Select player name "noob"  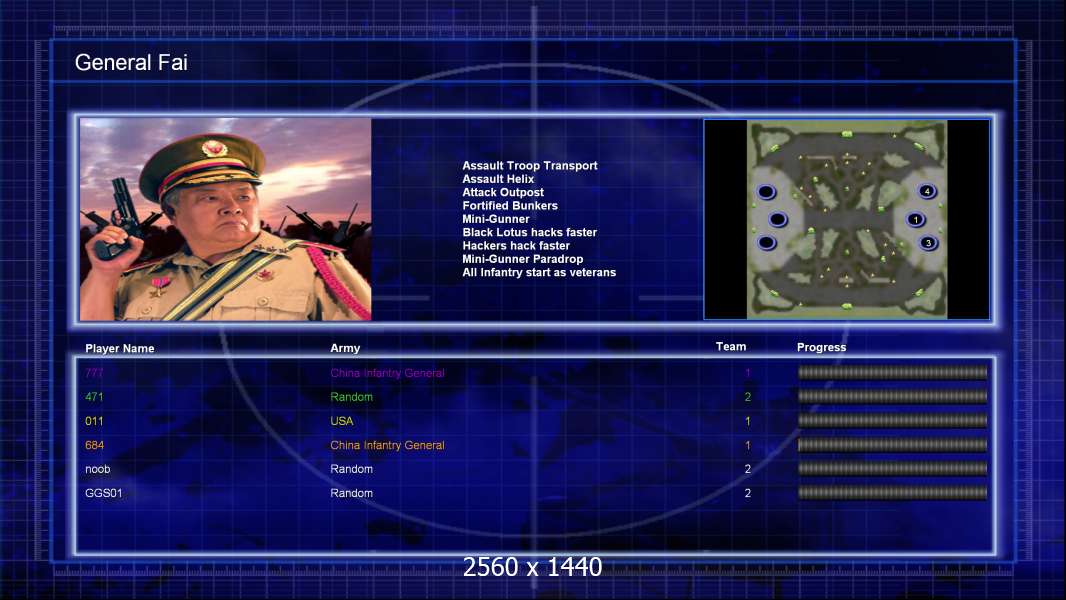pos(97,469)
